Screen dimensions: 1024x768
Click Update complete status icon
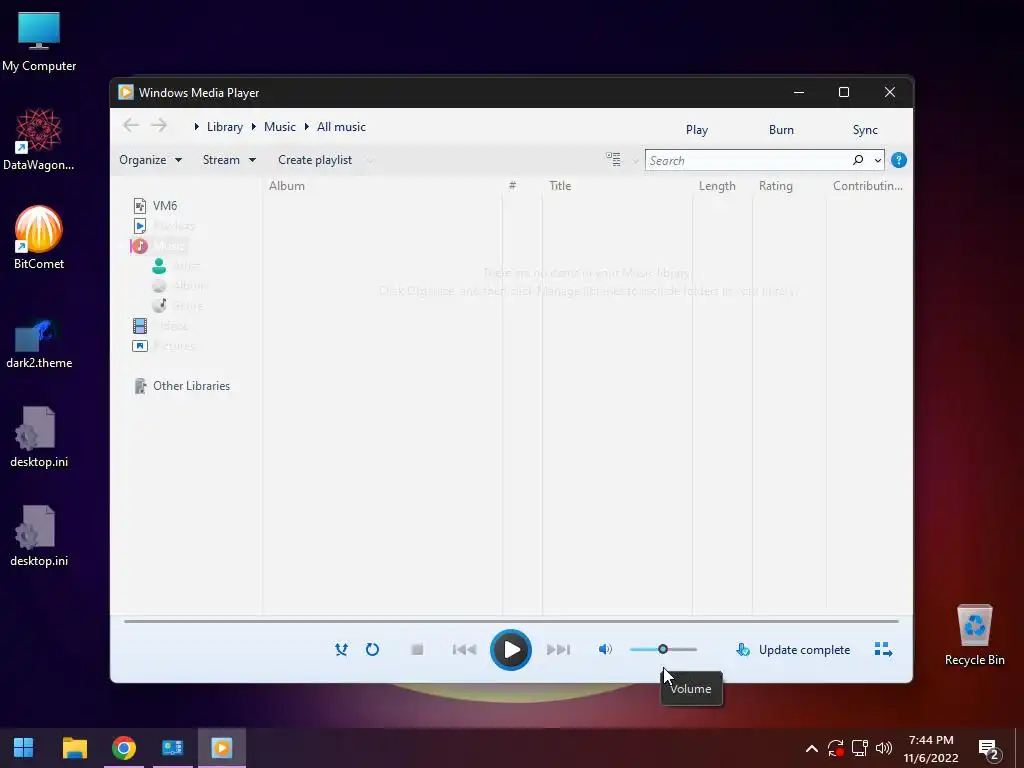pos(743,649)
